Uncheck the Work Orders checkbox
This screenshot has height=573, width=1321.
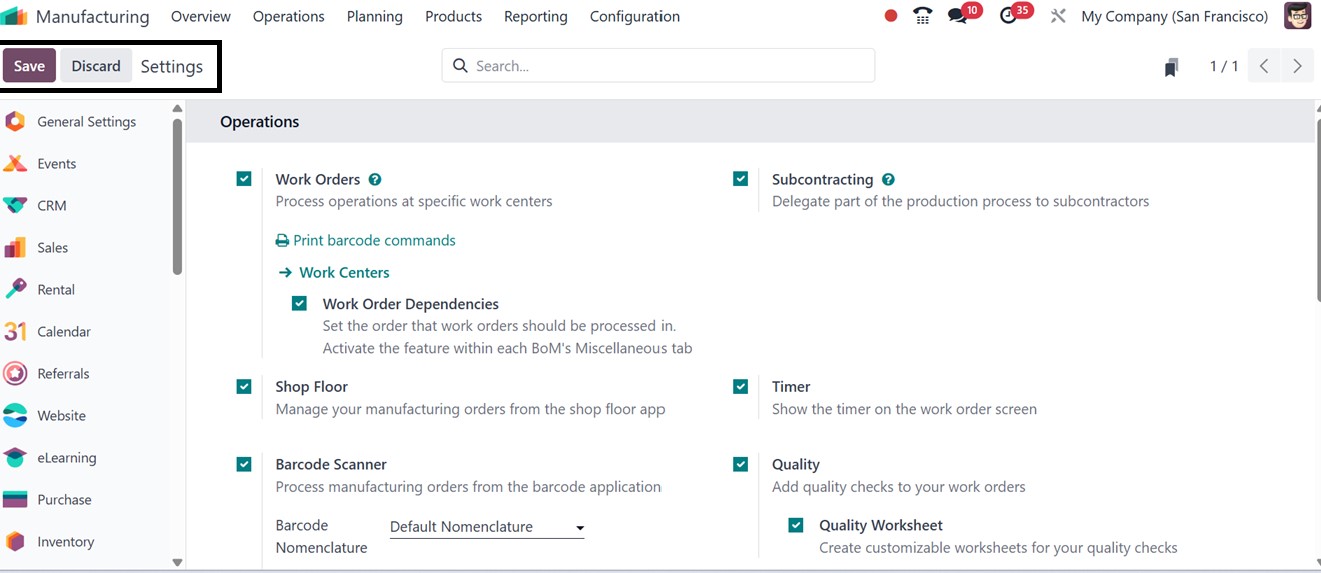244,179
